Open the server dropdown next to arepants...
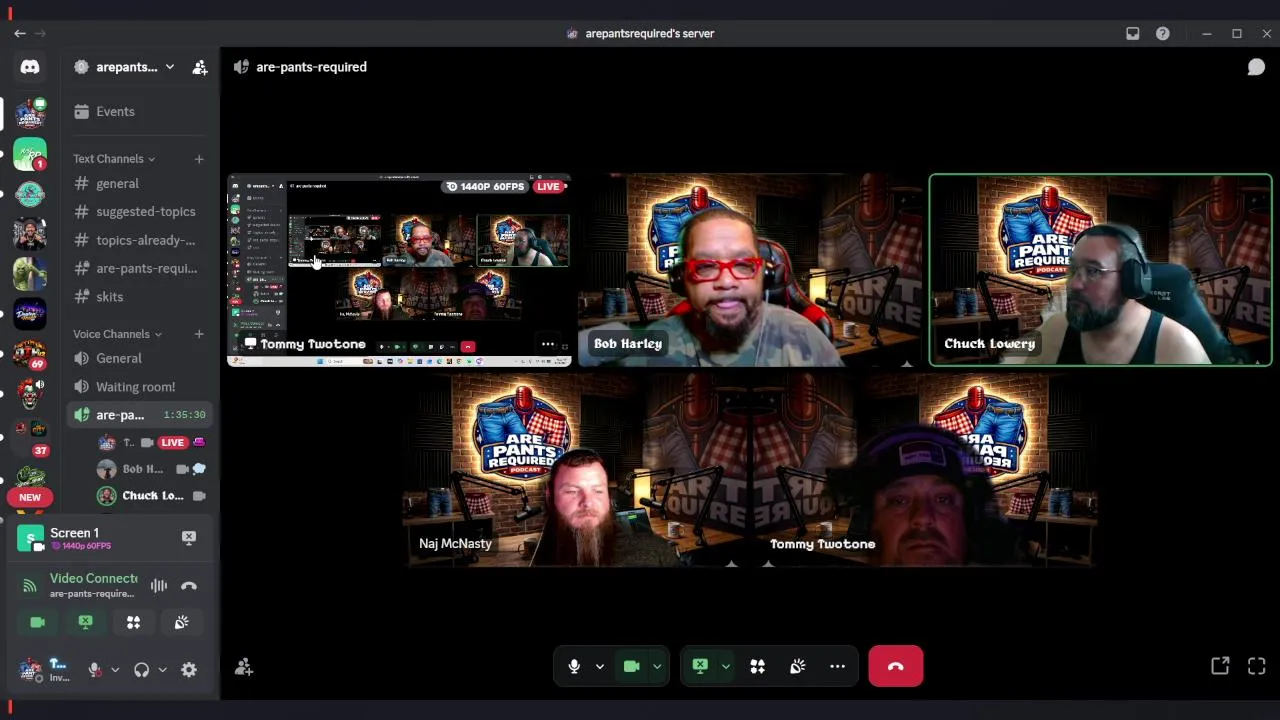This screenshot has width=1280, height=720. (170, 67)
